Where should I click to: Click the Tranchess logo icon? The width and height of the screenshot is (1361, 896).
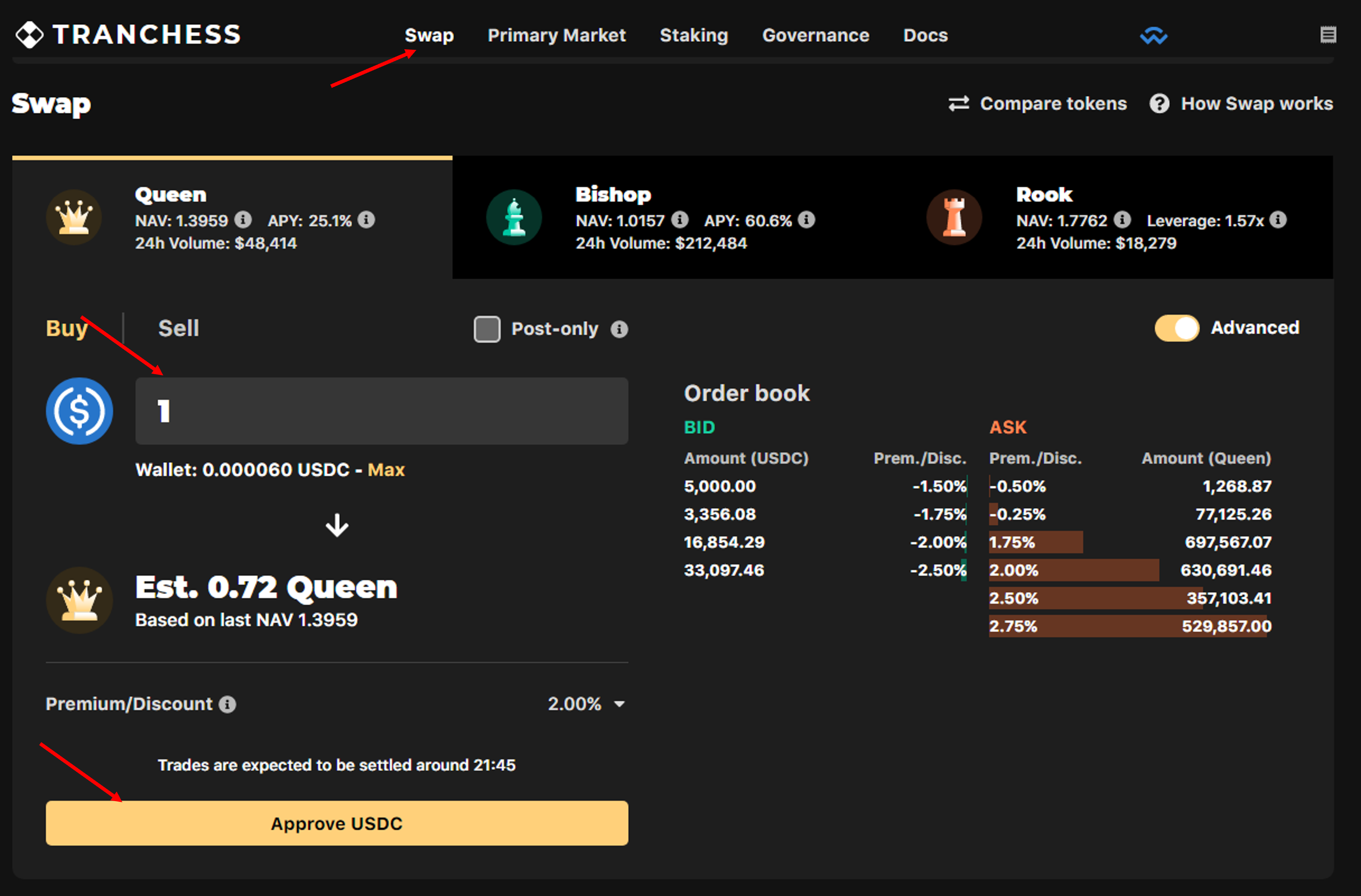coord(30,35)
